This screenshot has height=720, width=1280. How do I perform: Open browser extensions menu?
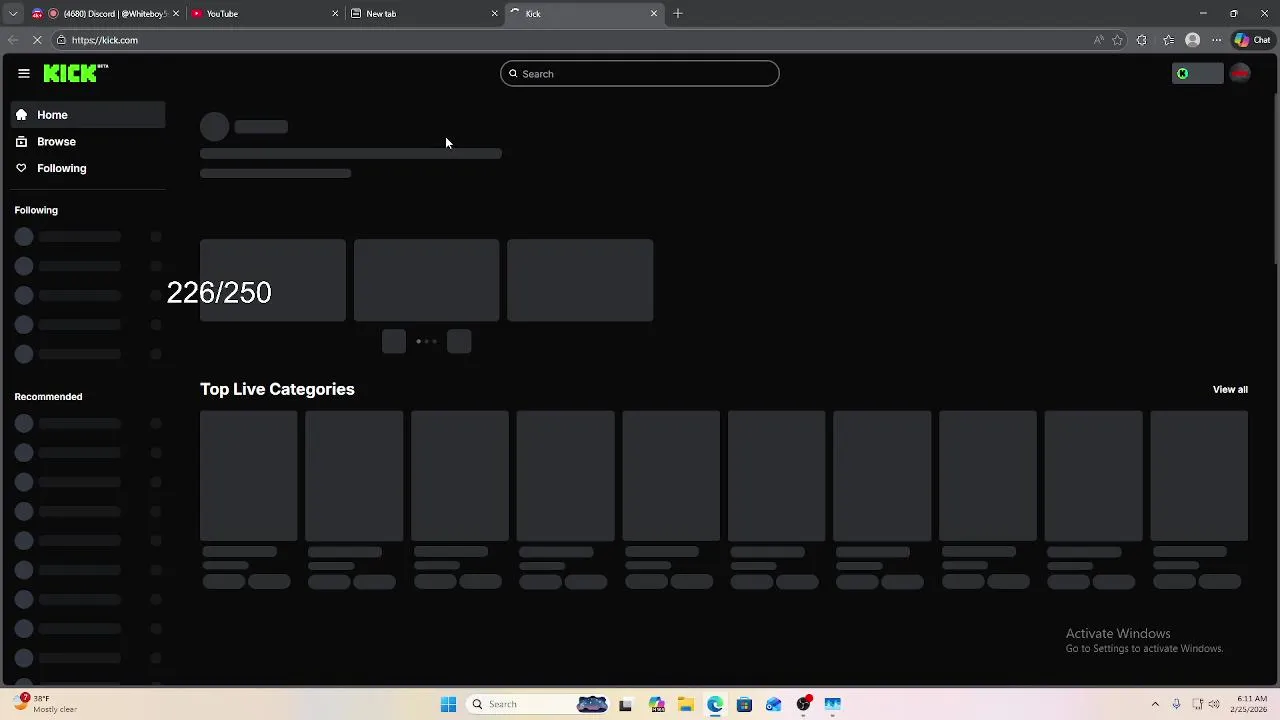(1142, 40)
